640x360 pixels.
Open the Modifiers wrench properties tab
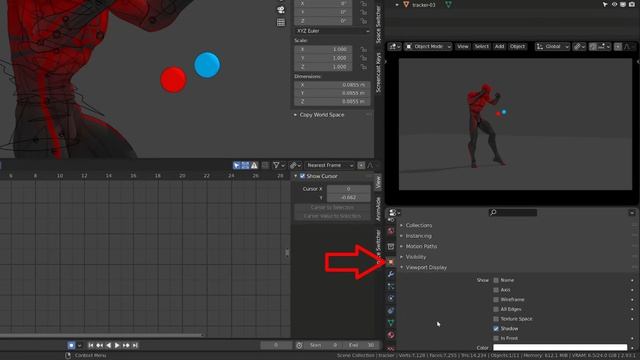(x=391, y=274)
